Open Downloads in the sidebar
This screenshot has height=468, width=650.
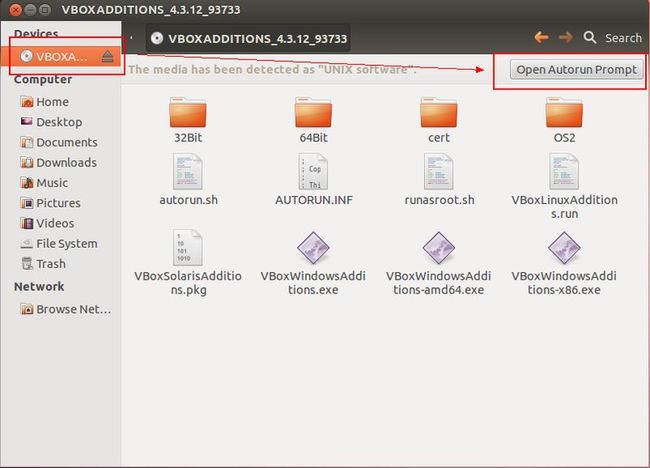click(61, 162)
